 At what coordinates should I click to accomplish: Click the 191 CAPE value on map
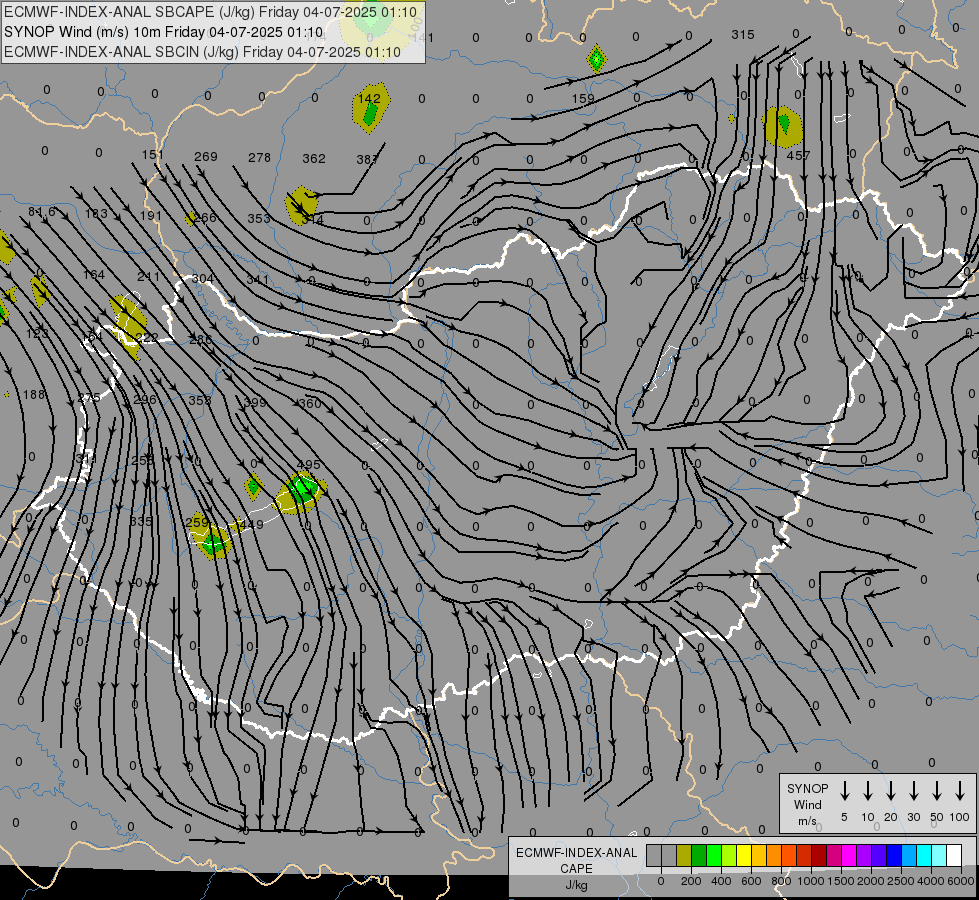151,215
